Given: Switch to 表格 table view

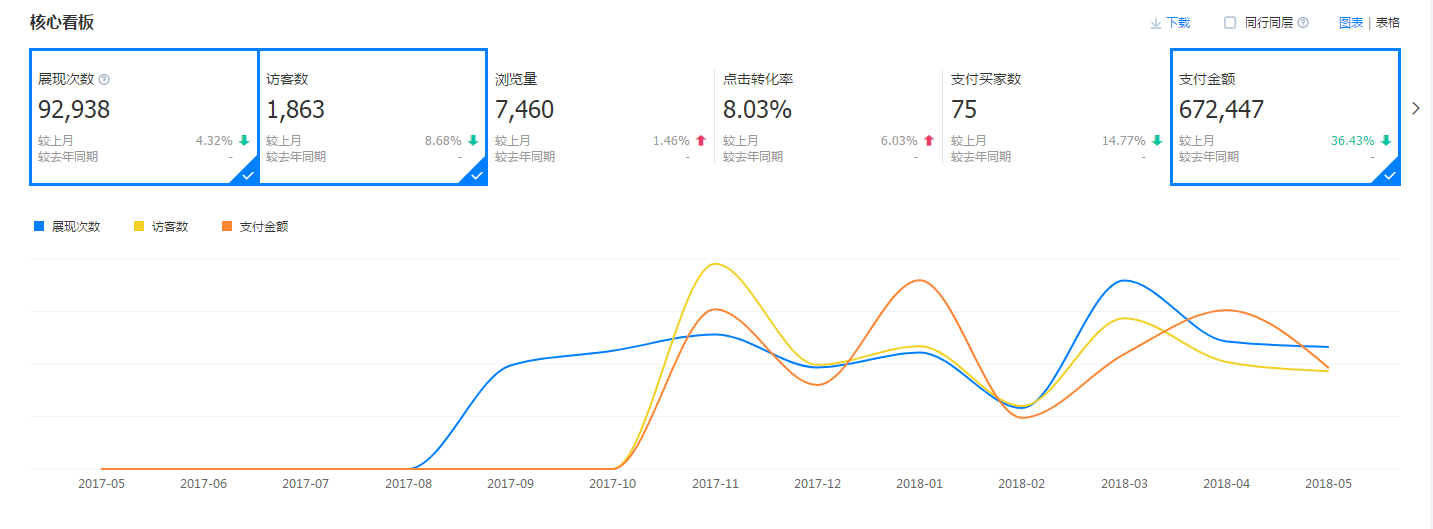Looking at the screenshot, I should pos(1388,23).
